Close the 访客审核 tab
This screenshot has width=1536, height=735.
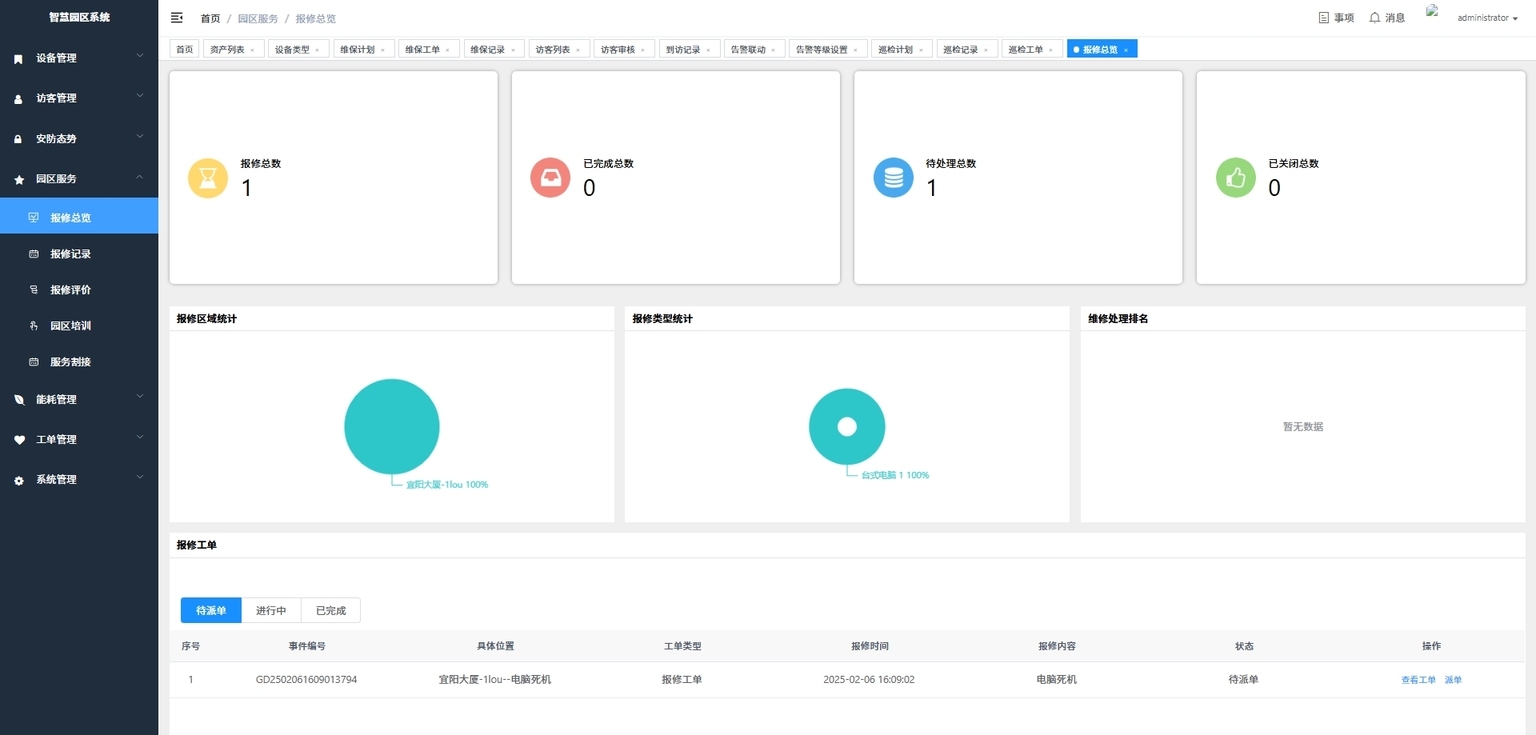tap(643, 50)
